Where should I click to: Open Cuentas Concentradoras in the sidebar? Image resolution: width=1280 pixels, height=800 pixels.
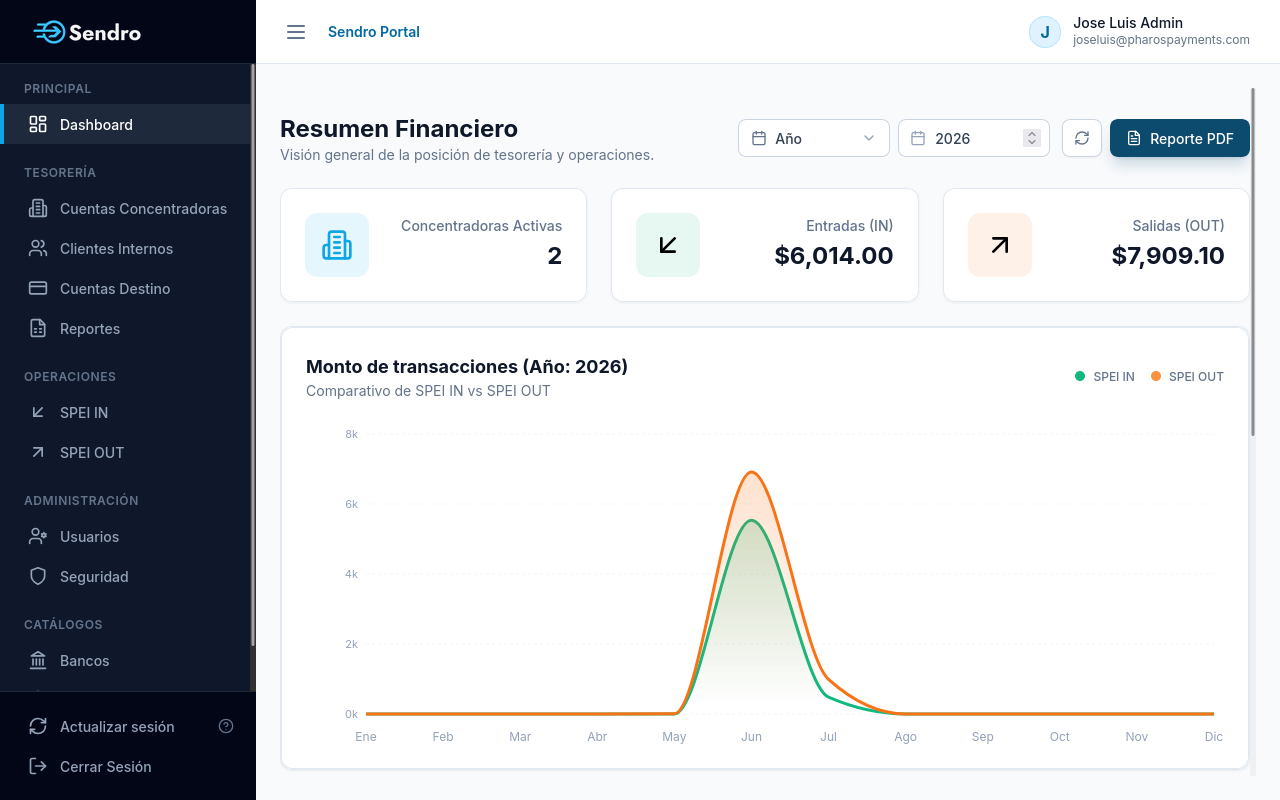click(x=126, y=209)
